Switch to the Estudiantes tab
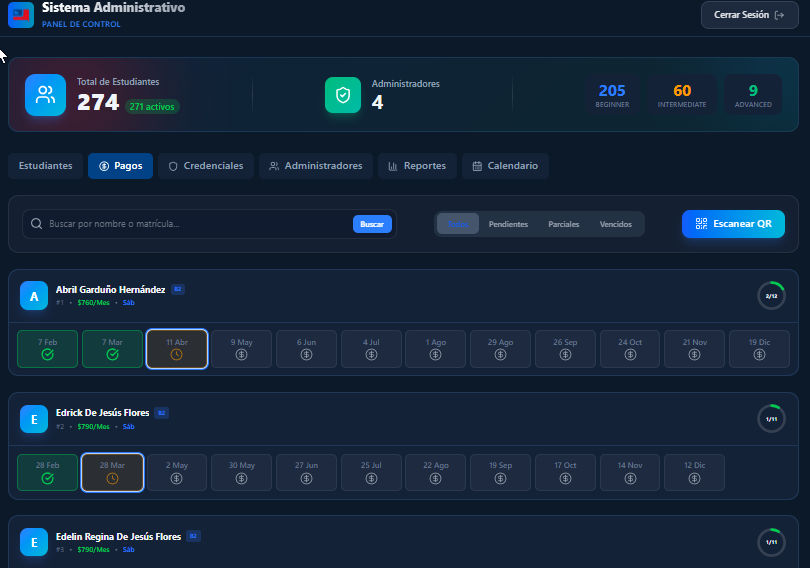 [45, 166]
